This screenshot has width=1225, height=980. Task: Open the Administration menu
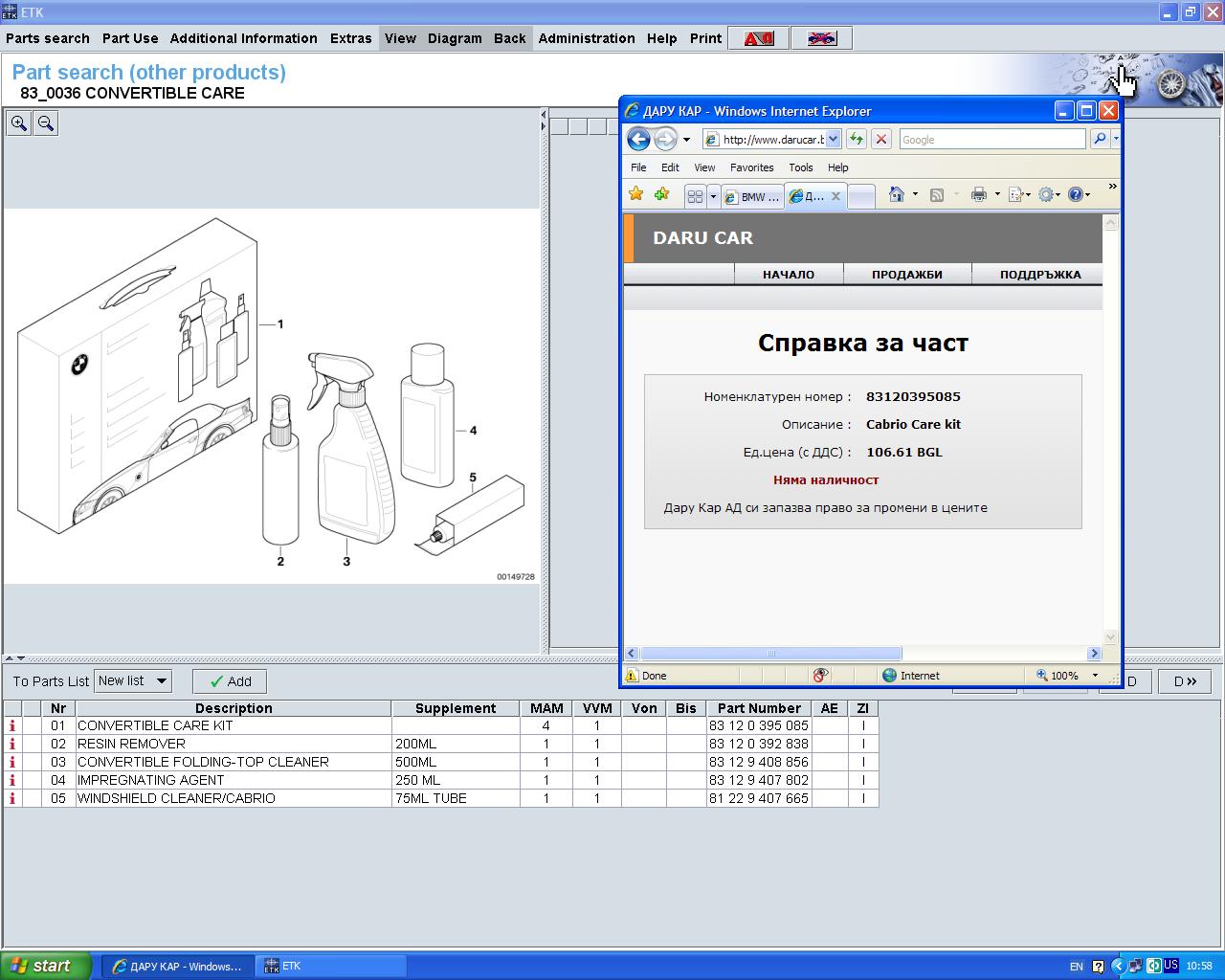pyautogui.click(x=587, y=38)
